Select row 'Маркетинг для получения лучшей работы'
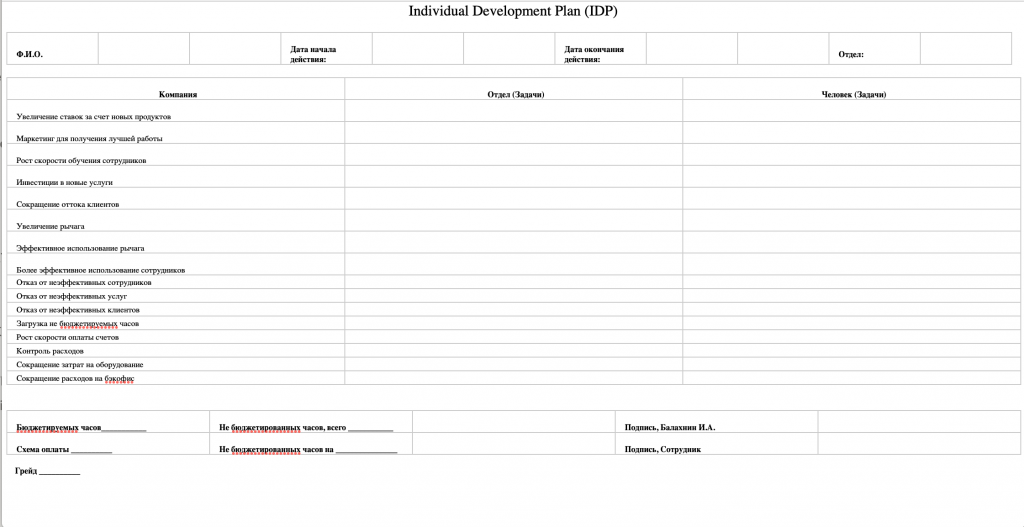1024x527 pixels. (514, 133)
